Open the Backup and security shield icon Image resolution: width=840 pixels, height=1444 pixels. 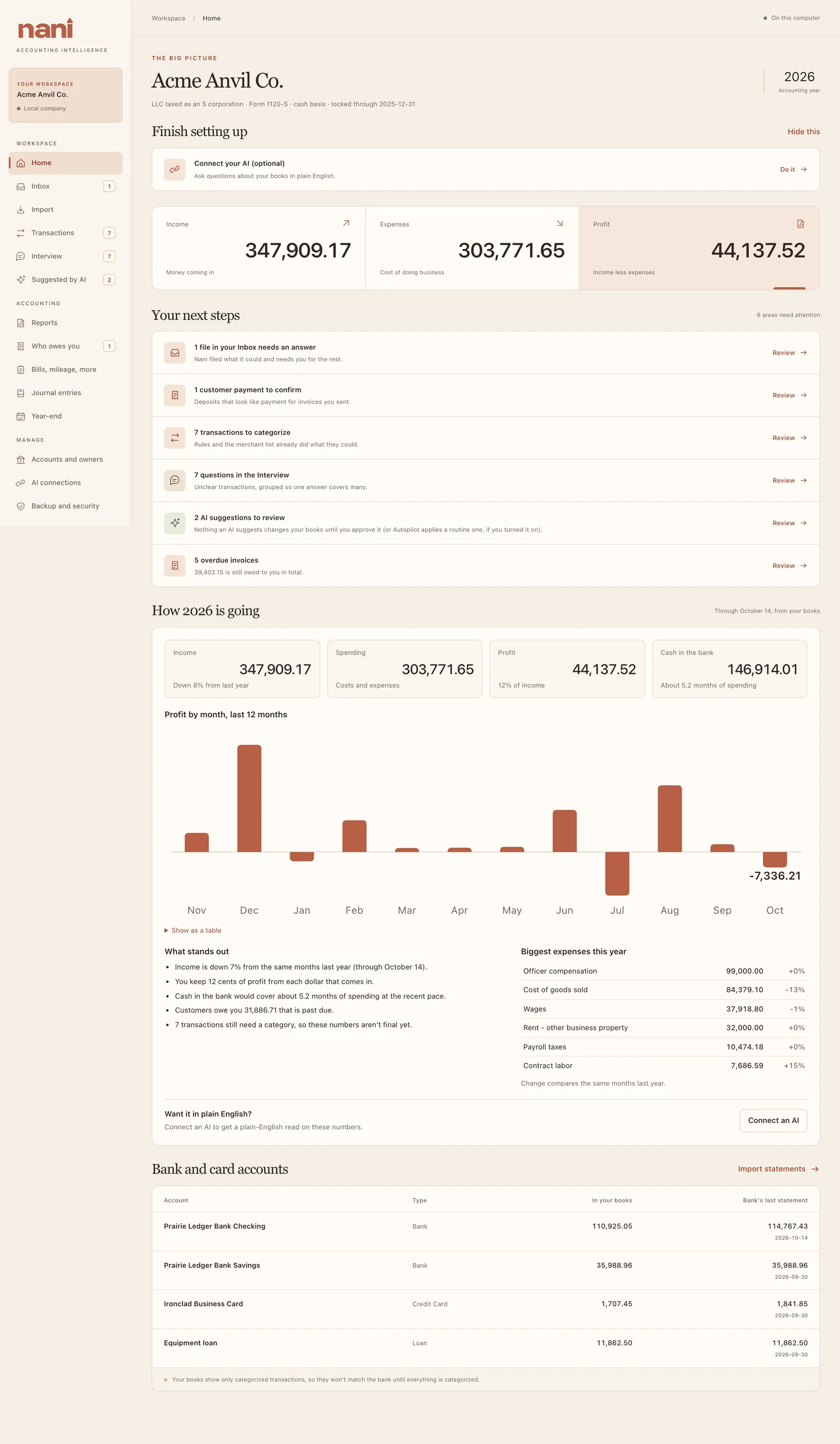(x=20, y=506)
